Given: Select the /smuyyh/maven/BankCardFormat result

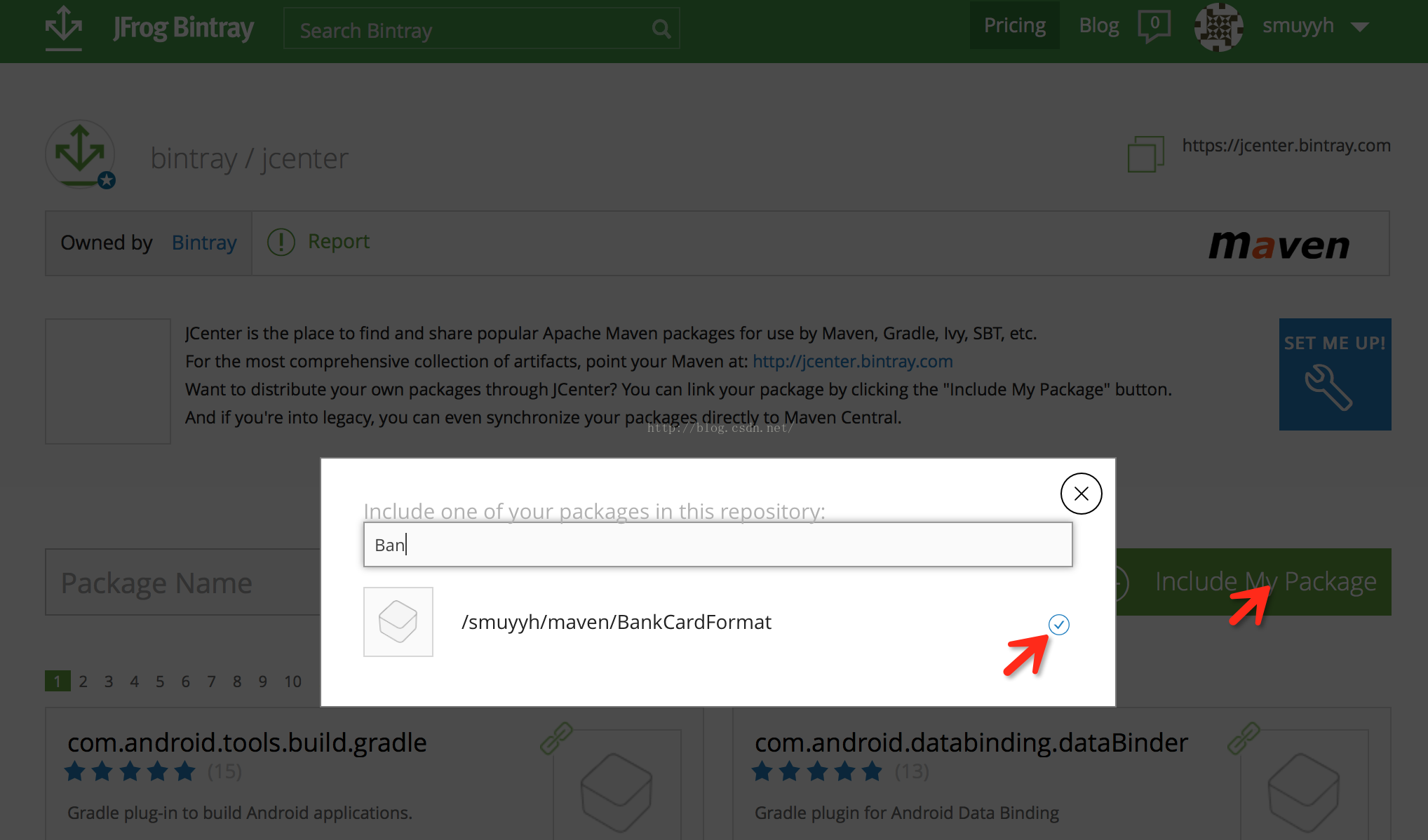Looking at the screenshot, I should pos(616,622).
